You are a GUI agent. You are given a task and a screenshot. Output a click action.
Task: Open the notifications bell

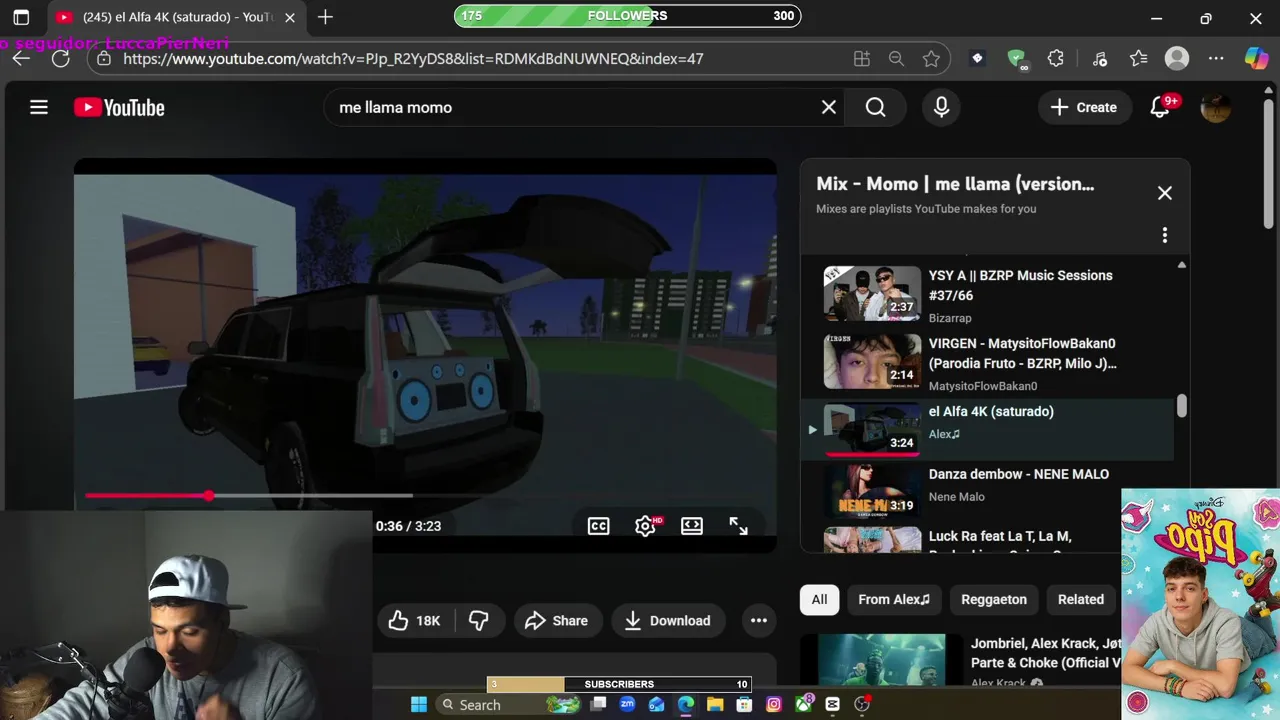click(x=1160, y=107)
